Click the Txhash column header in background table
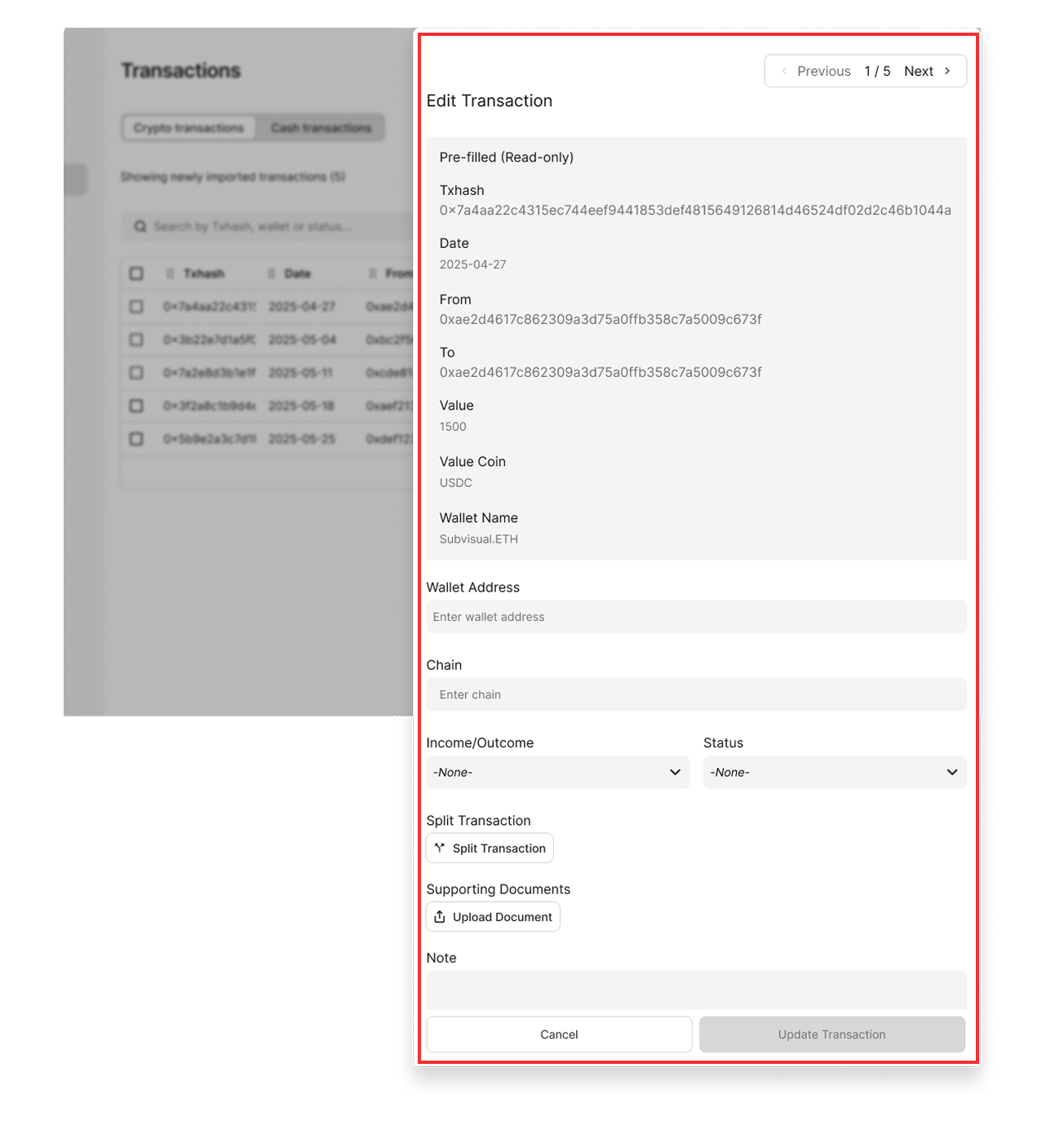 (x=204, y=273)
